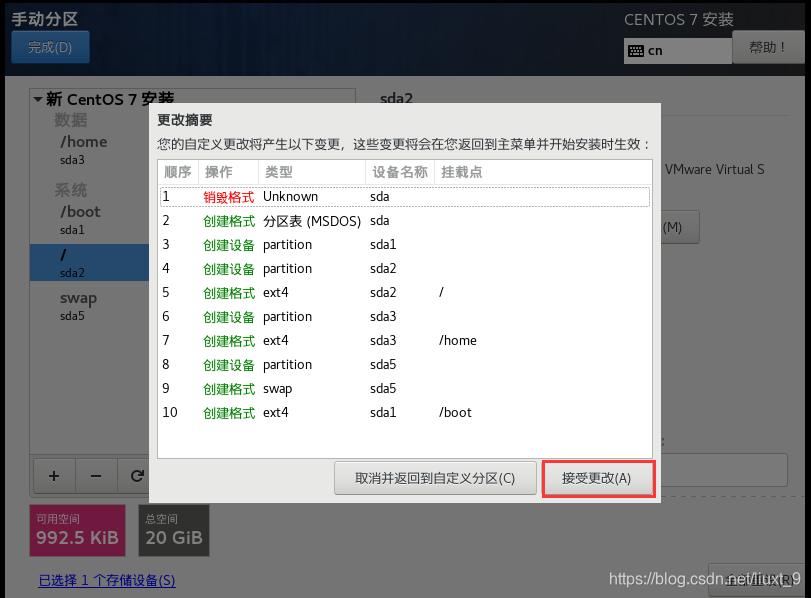Open 已选择 1 个存储设备(S) link
Screen dimensions: 811x598
point(106,580)
